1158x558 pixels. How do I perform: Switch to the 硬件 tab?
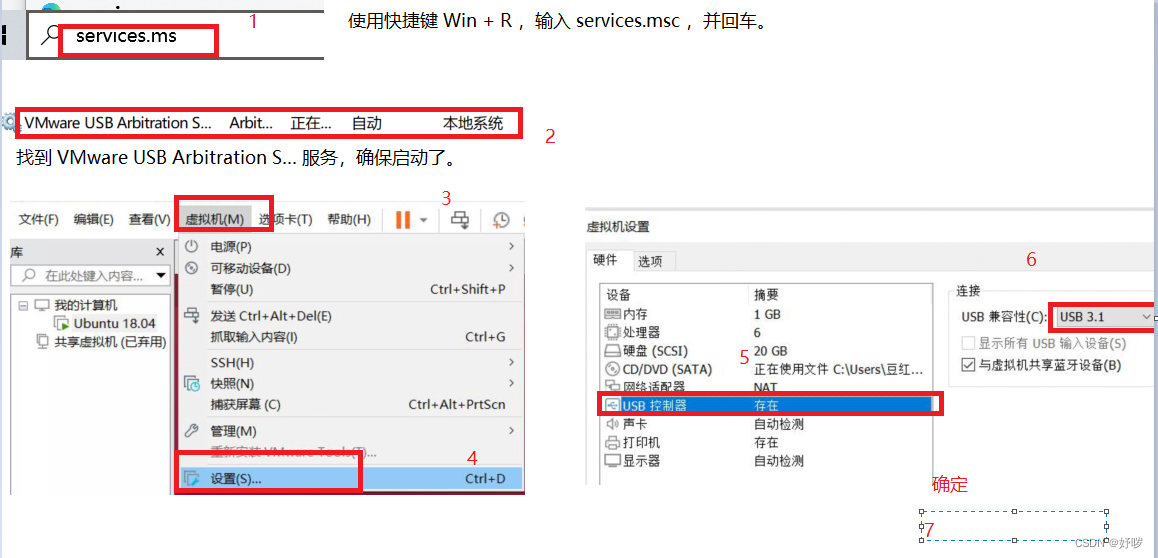608,261
